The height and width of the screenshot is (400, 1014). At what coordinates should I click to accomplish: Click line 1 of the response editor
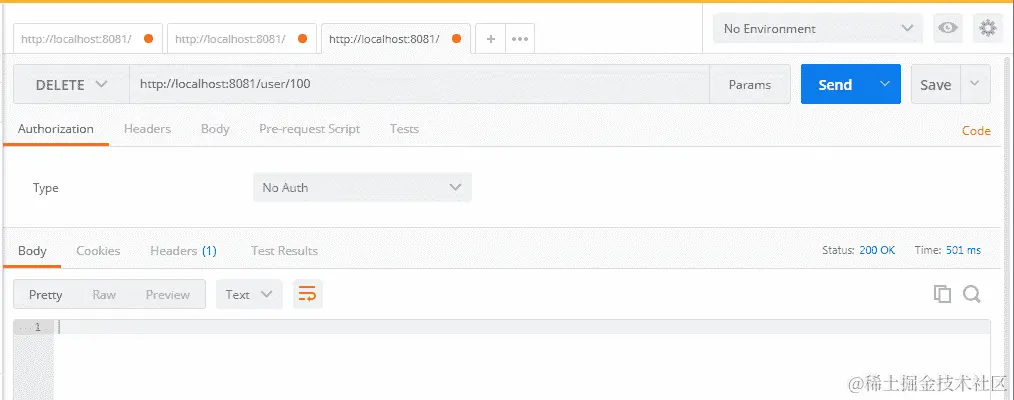(521, 327)
